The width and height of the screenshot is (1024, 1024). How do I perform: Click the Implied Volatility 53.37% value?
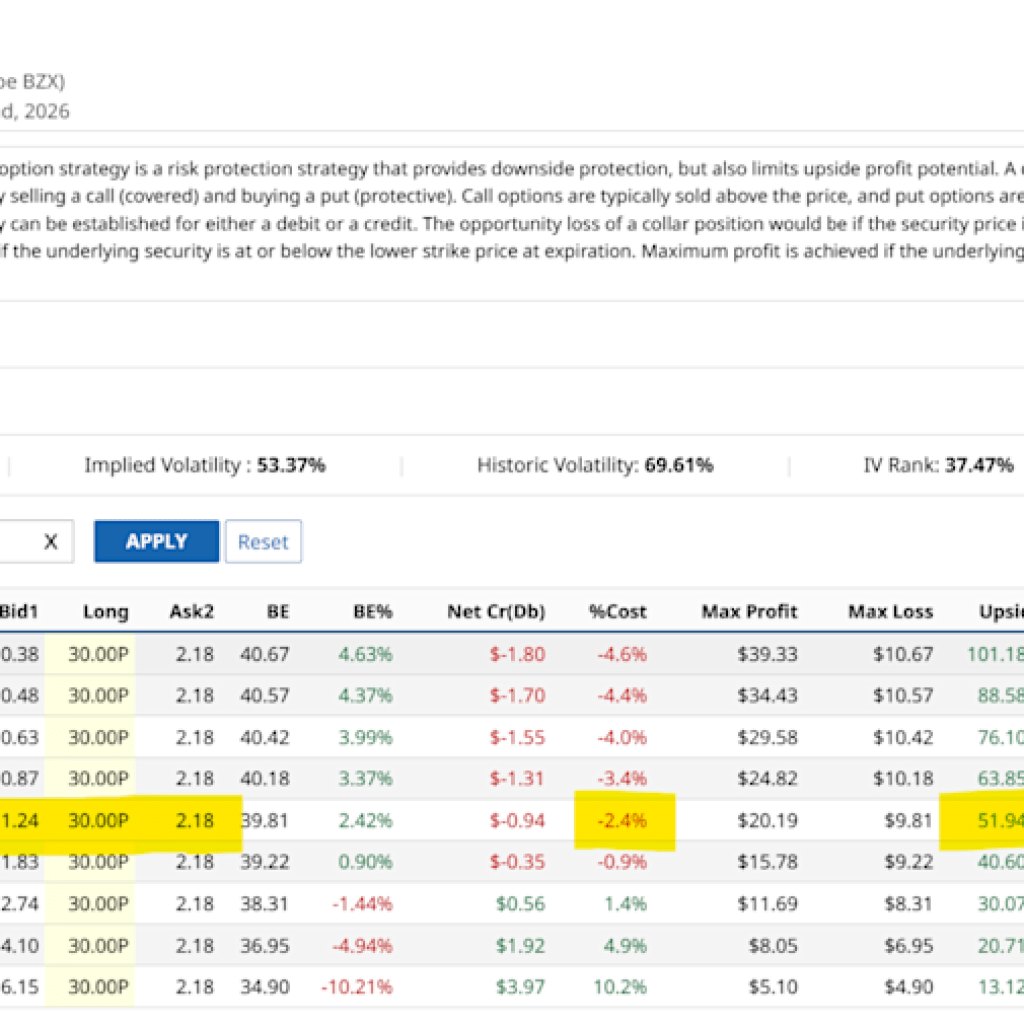point(290,465)
